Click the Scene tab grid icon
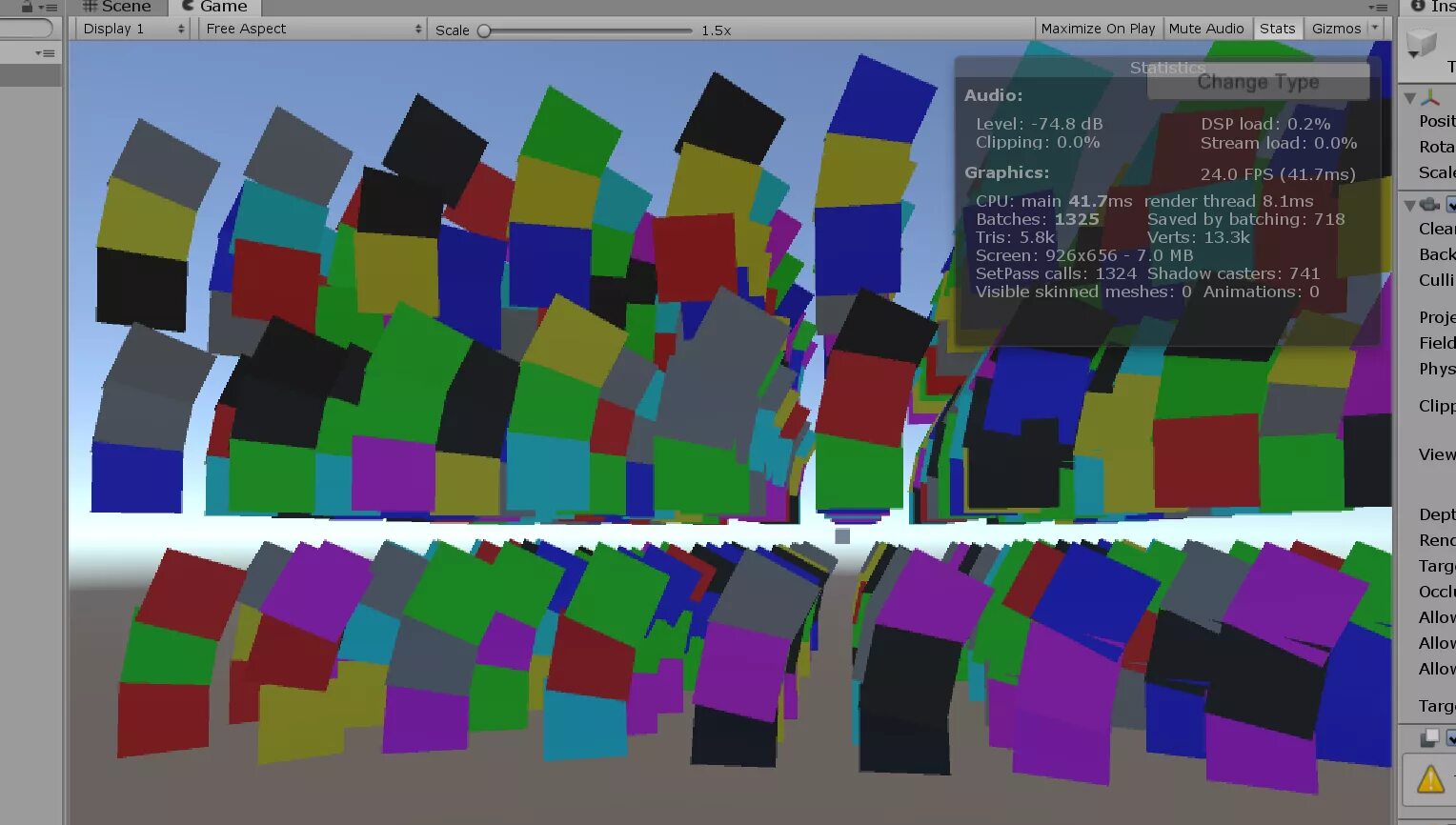Viewport: 1456px width, 825px height. (91, 7)
